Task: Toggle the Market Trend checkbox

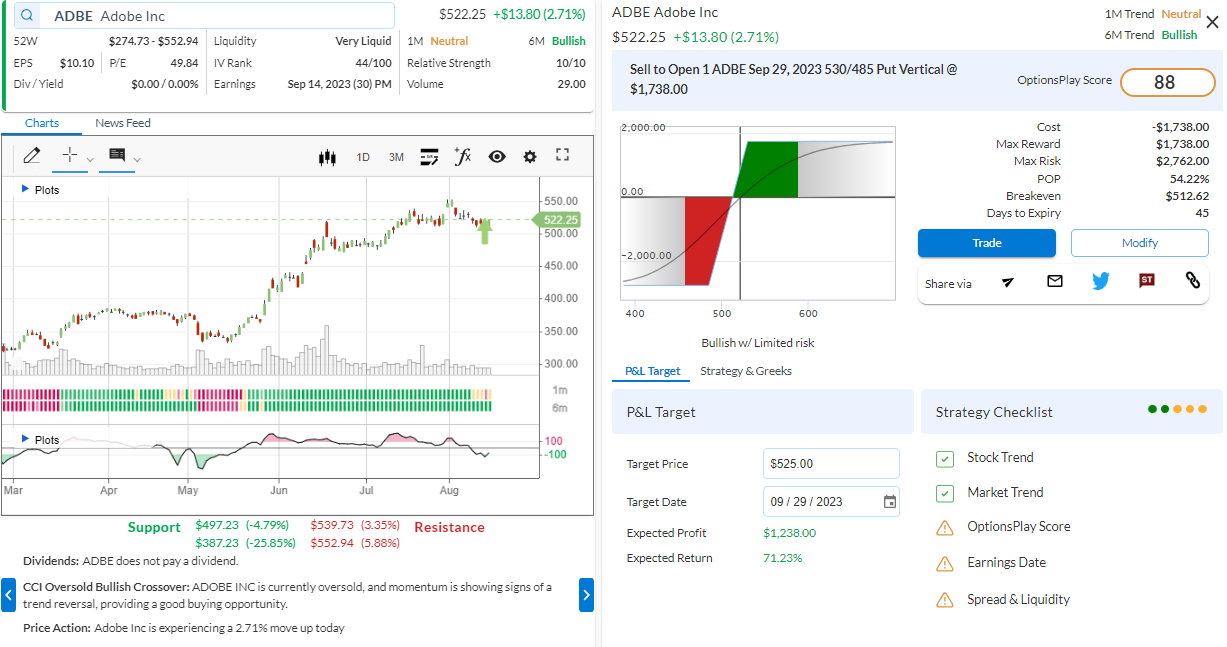Action: click(x=945, y=494)
